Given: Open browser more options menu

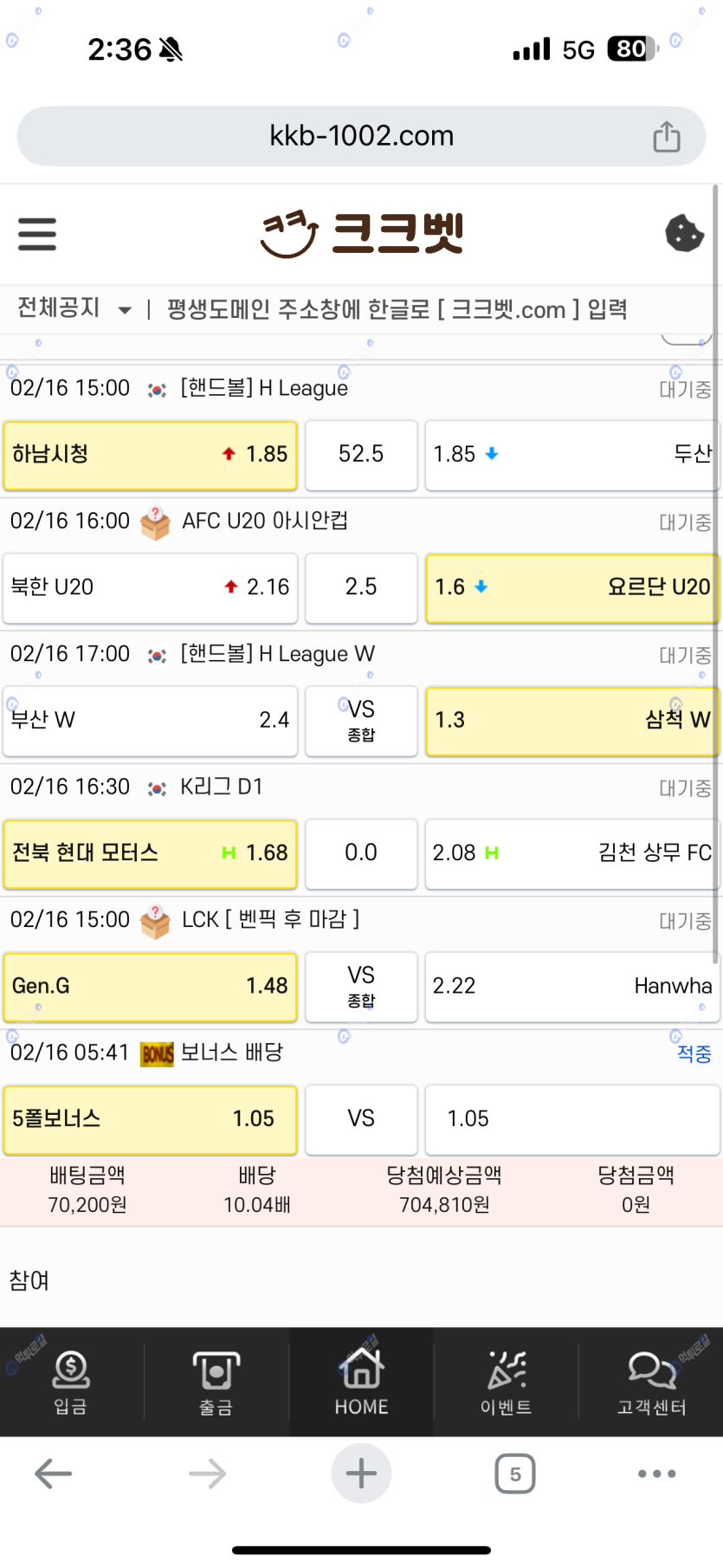Looking at the screenshot, I should tap(656, 1474).
